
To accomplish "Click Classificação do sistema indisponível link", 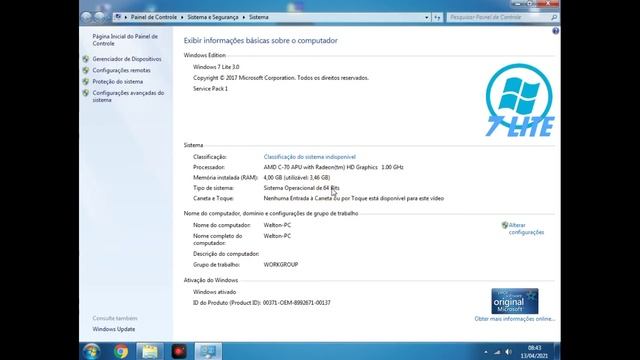I will pyautogui.click(x=309, y=157).
